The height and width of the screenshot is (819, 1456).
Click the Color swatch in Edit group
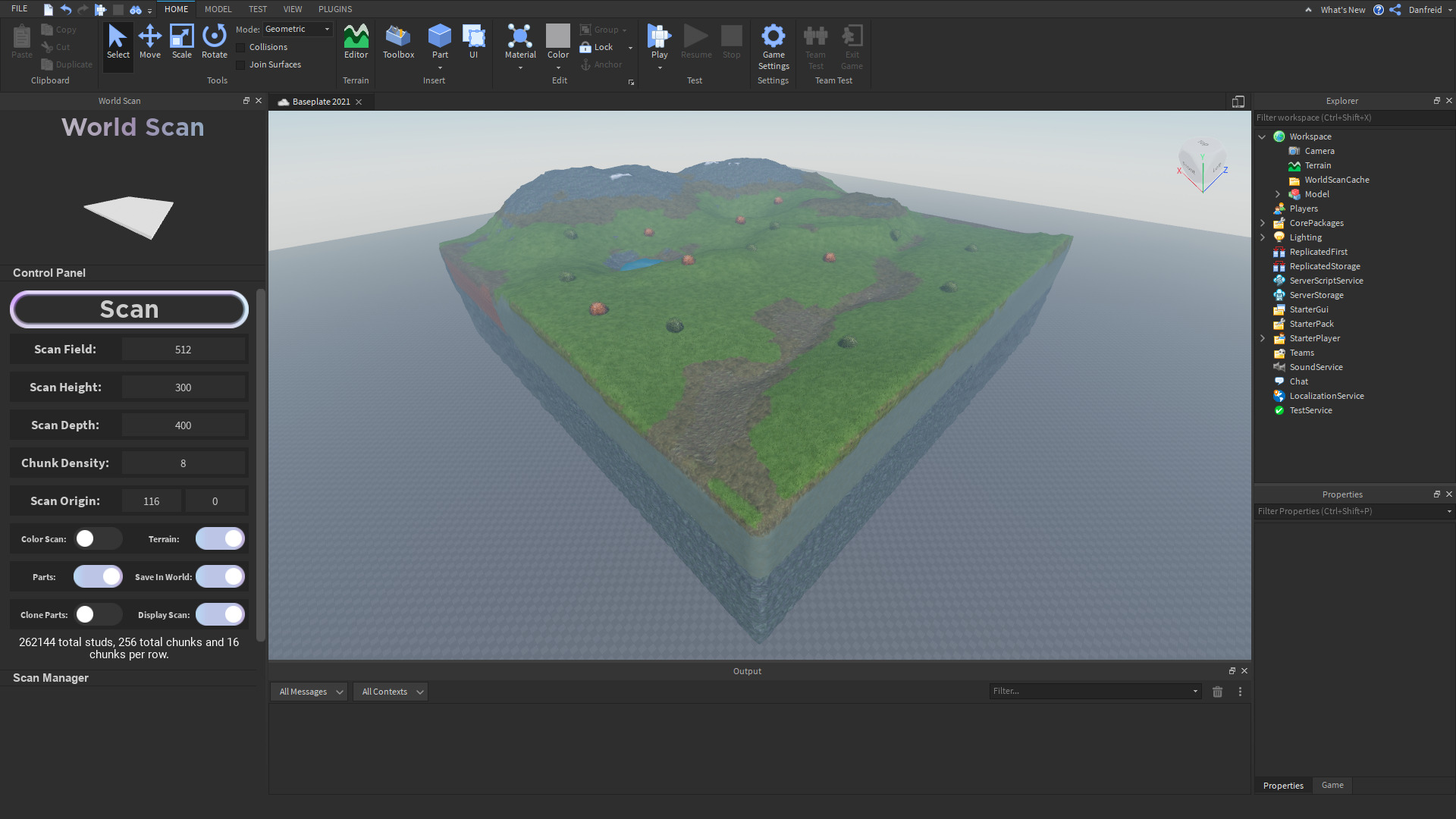[557, 36]
